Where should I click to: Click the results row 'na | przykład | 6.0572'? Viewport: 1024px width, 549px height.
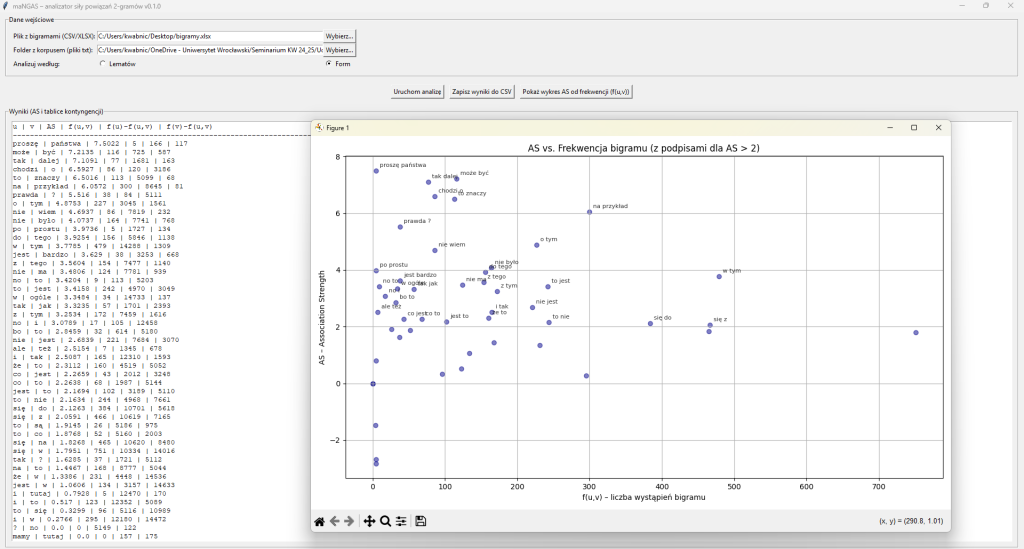click(x=98, y=186)
